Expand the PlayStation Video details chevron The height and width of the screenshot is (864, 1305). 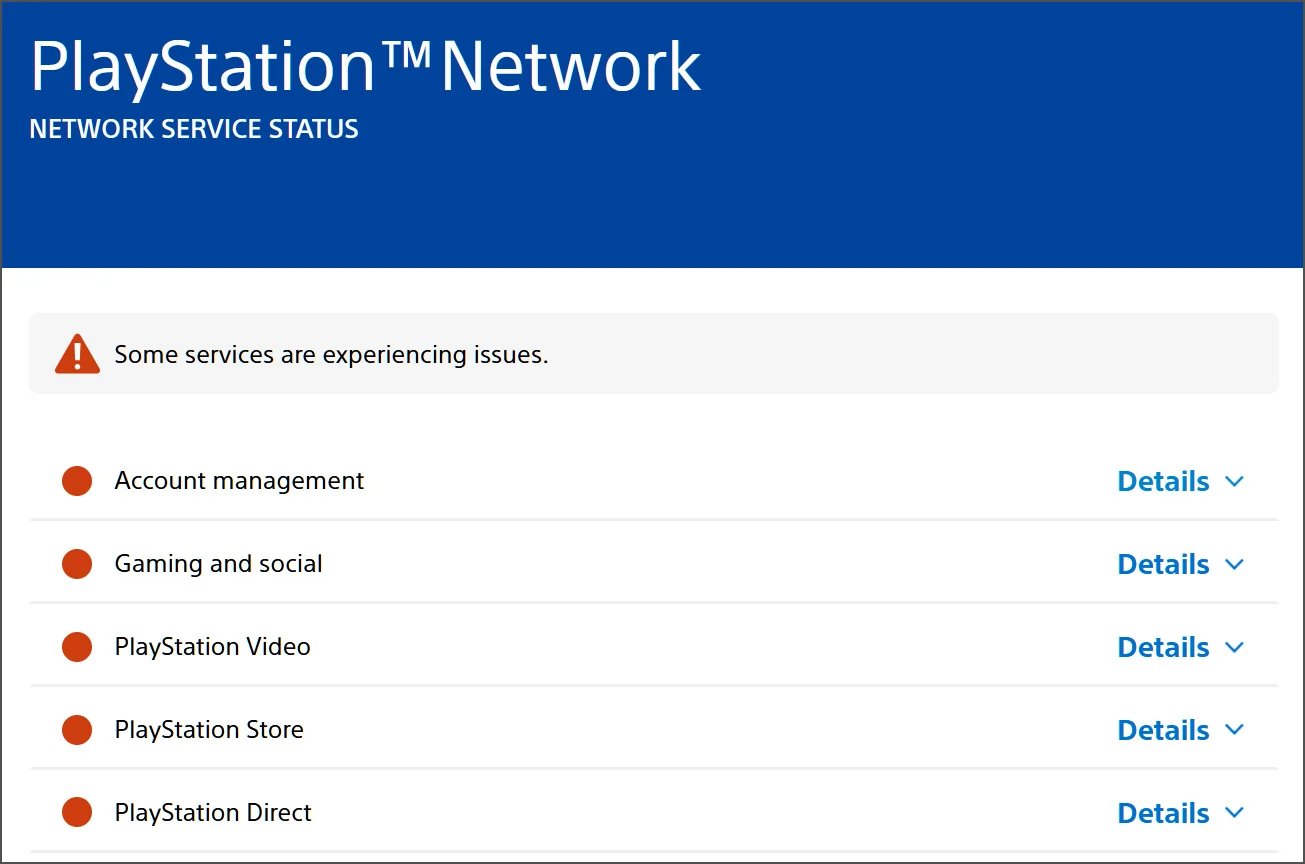[x=1234, y=647]
